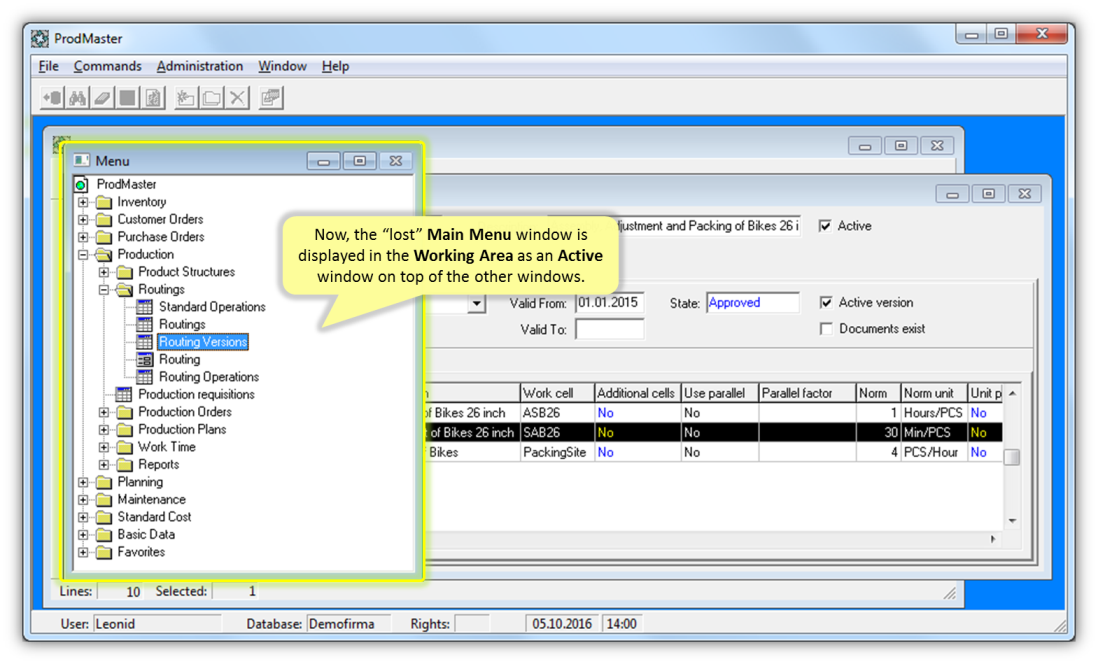
Task: Click the PCS/Hour norm unit cell
Action: coord(934,452)
